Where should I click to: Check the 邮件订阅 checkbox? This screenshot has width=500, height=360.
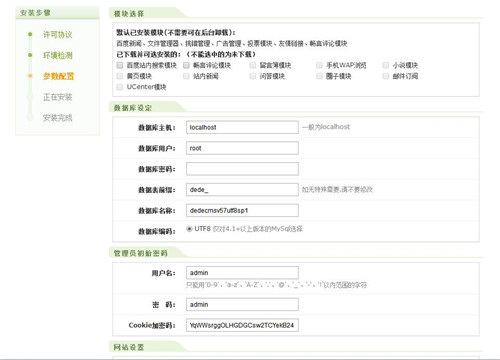pos(386,76)
